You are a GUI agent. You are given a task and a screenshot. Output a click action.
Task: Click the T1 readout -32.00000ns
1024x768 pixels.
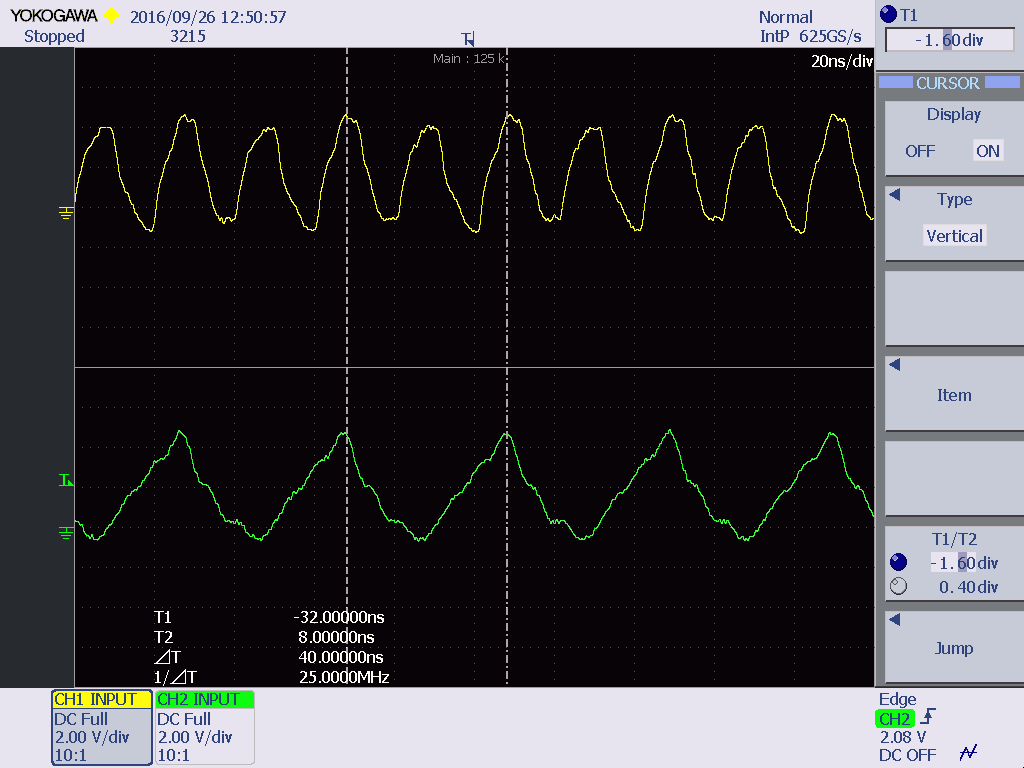pos(339,617)
